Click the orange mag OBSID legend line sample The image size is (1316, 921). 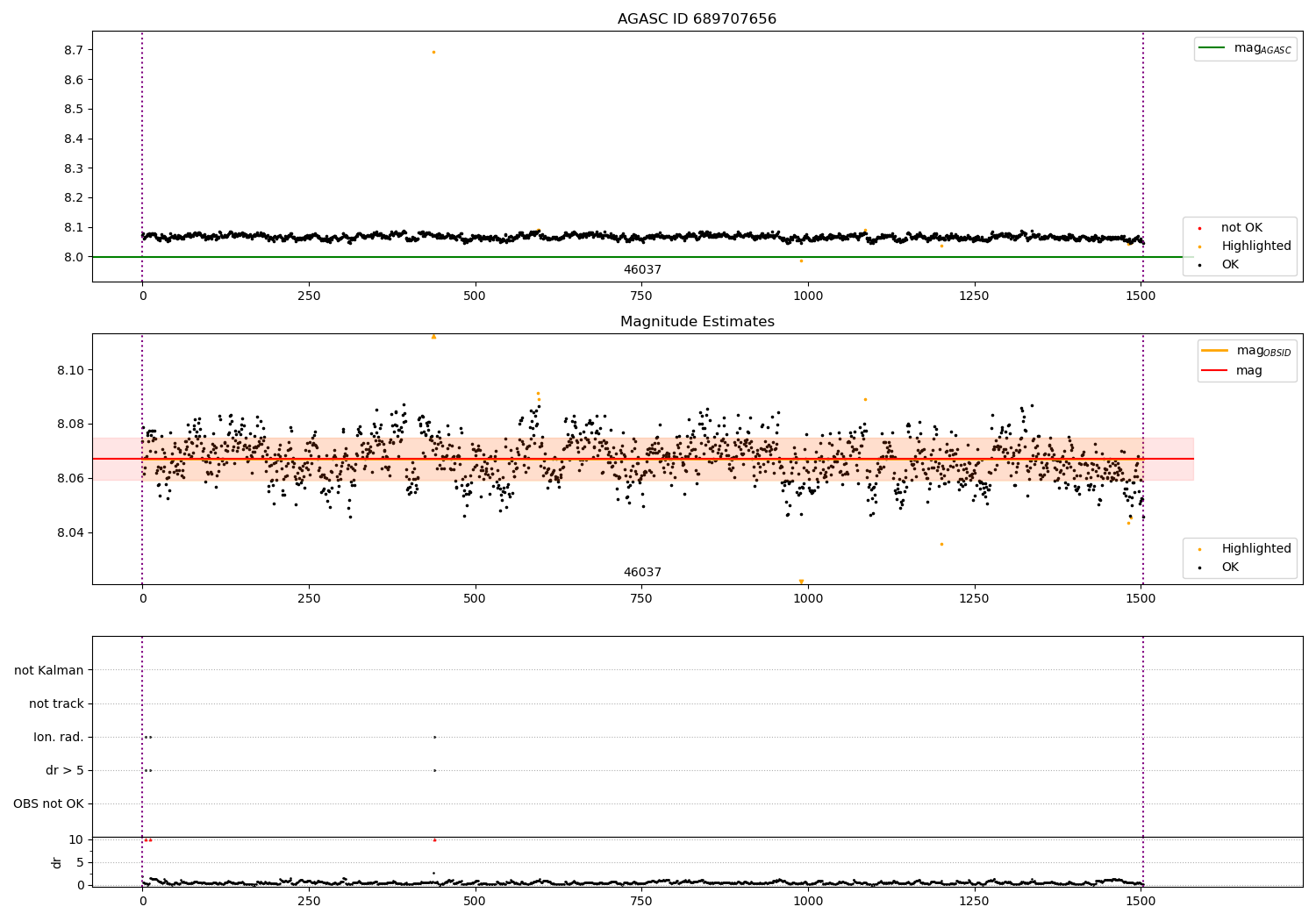coord(1215,351)
